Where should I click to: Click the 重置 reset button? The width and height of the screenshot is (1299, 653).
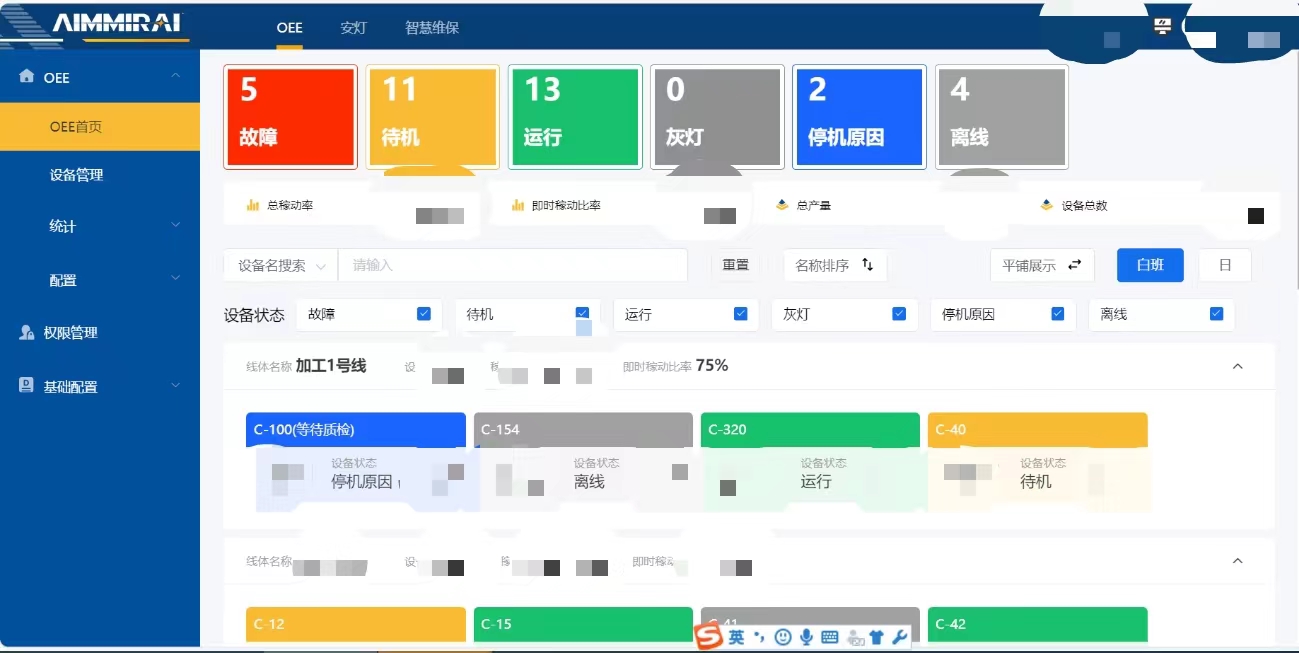735,265
